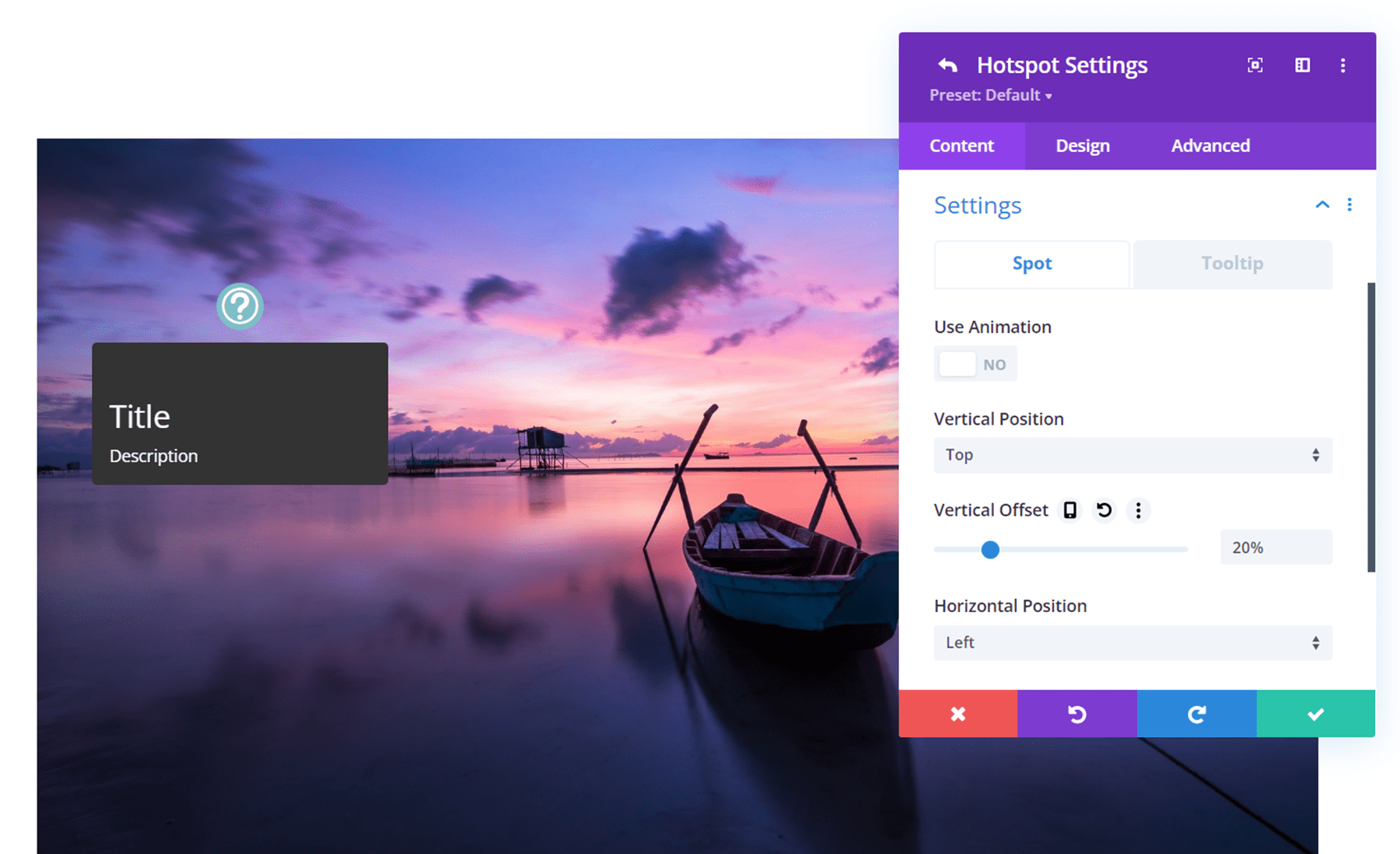Open the Vertical Position dropdown showing Top
Image resolution: width=1400 pixels, height=854 pixels.
[1132, 455]
